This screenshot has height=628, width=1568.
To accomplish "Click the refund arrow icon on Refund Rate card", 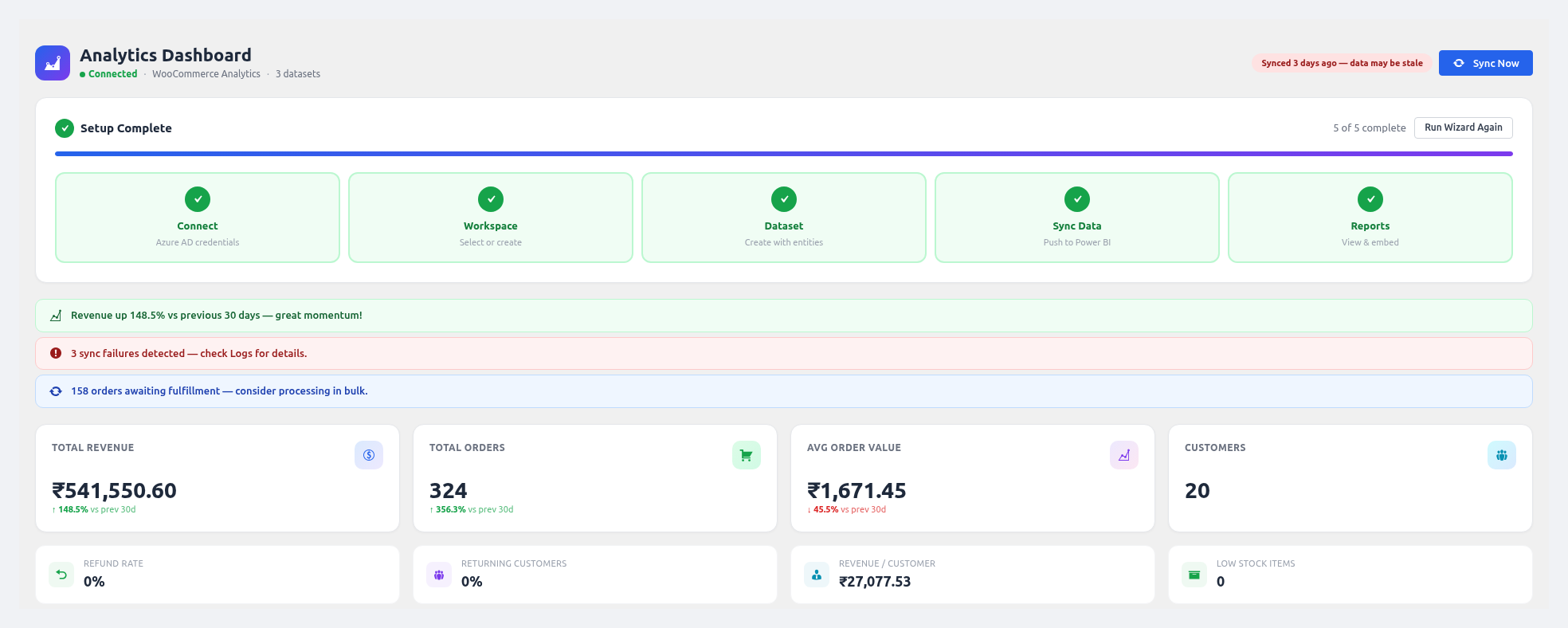I will click(x=61, y=575).
